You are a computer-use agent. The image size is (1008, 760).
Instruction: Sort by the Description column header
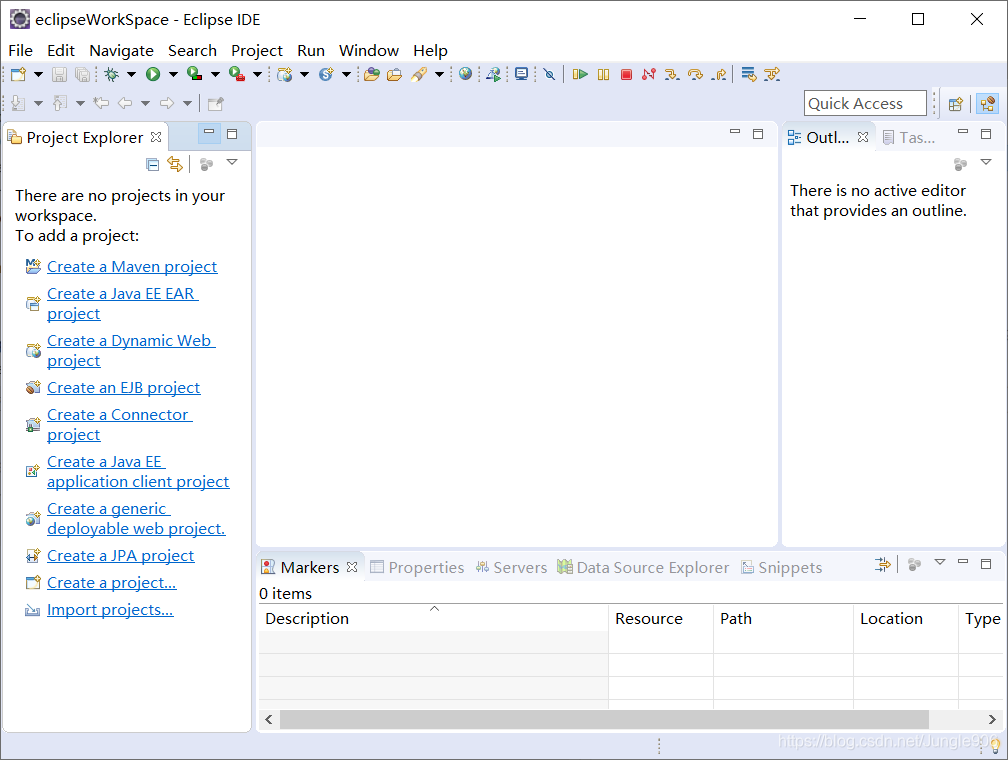coord(433,619)
